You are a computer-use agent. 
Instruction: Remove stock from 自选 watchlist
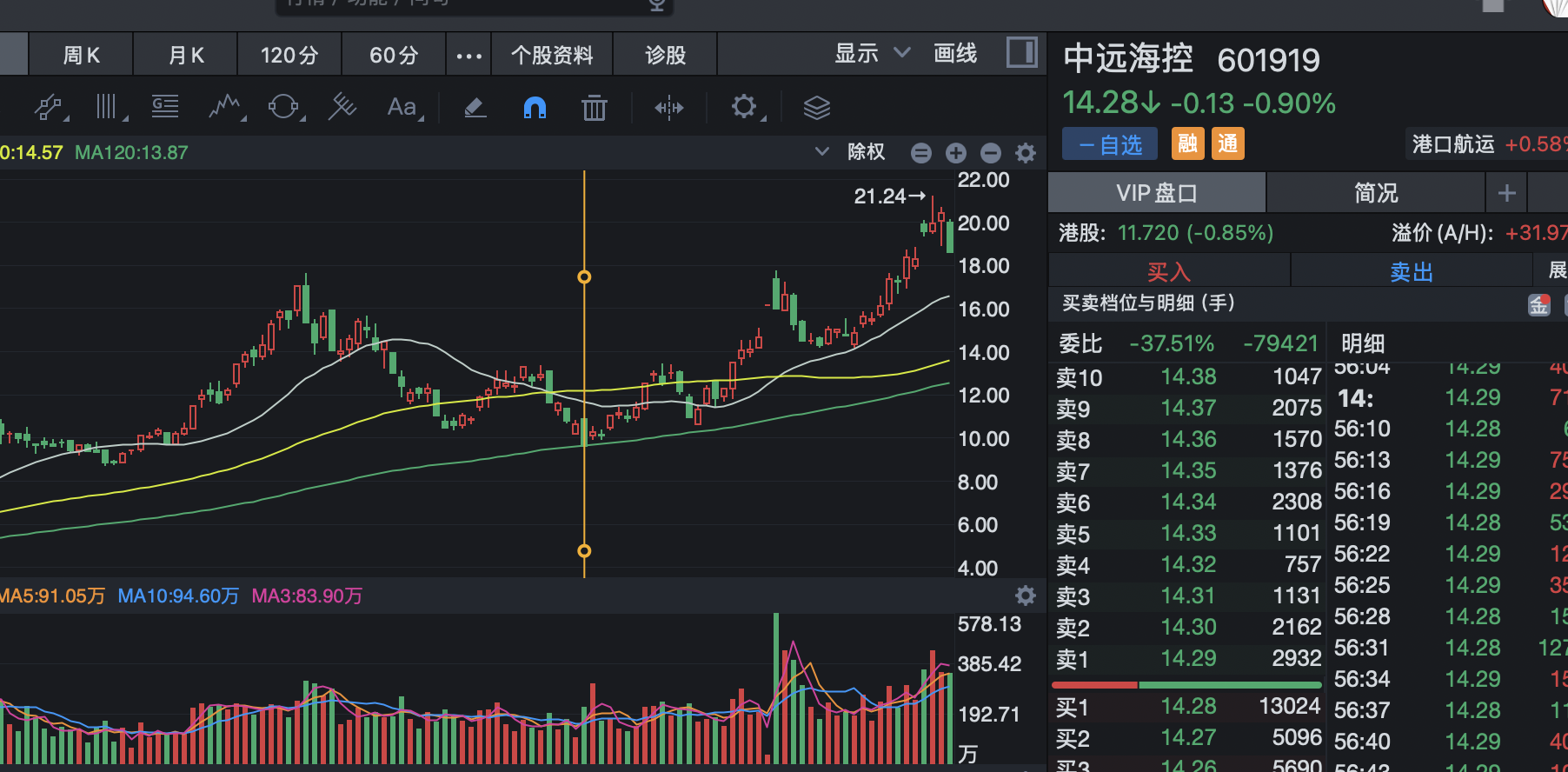tap(1110, 144)
